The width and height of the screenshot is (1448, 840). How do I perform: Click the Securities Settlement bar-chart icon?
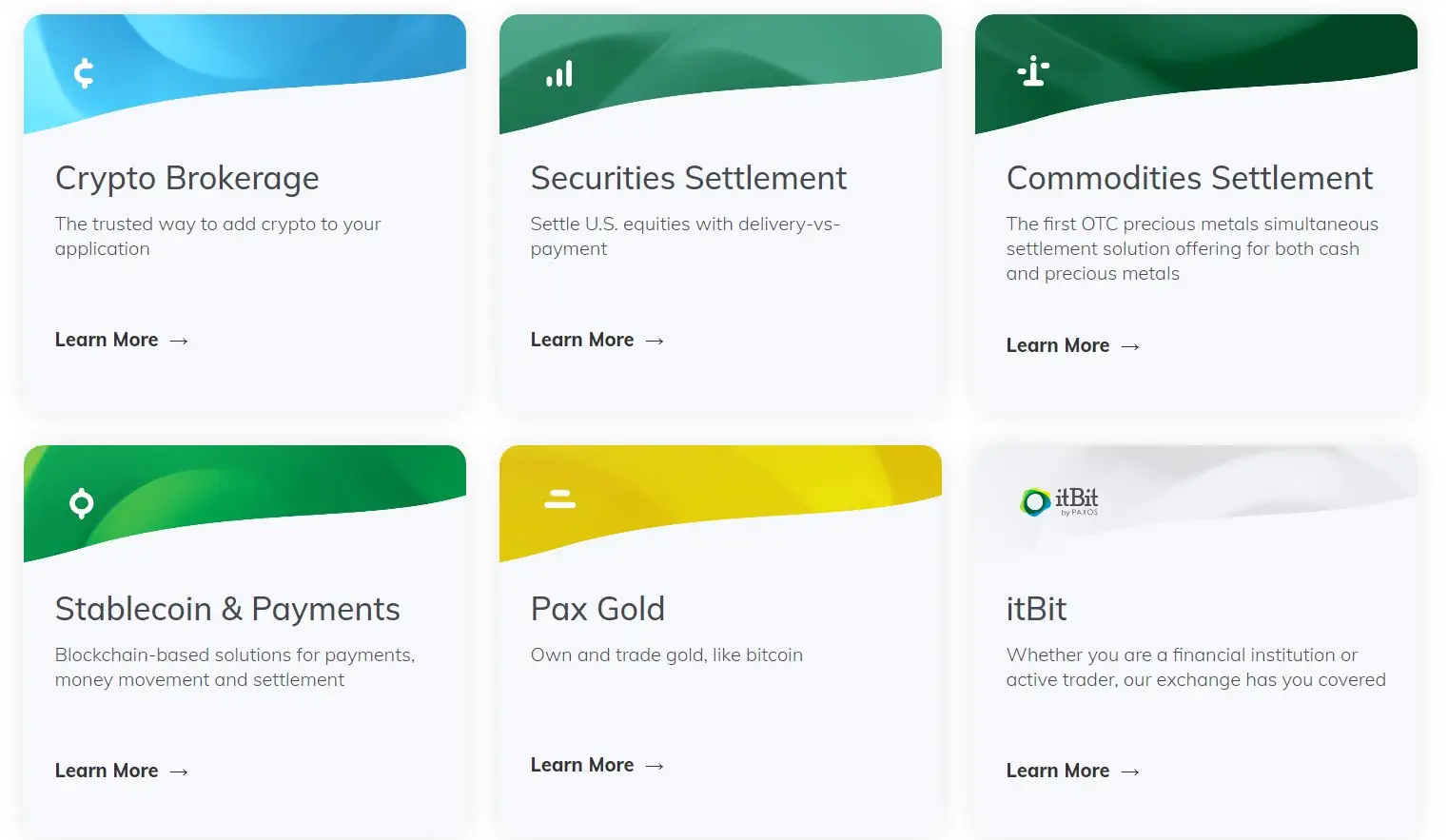click(x=559, y=74)
